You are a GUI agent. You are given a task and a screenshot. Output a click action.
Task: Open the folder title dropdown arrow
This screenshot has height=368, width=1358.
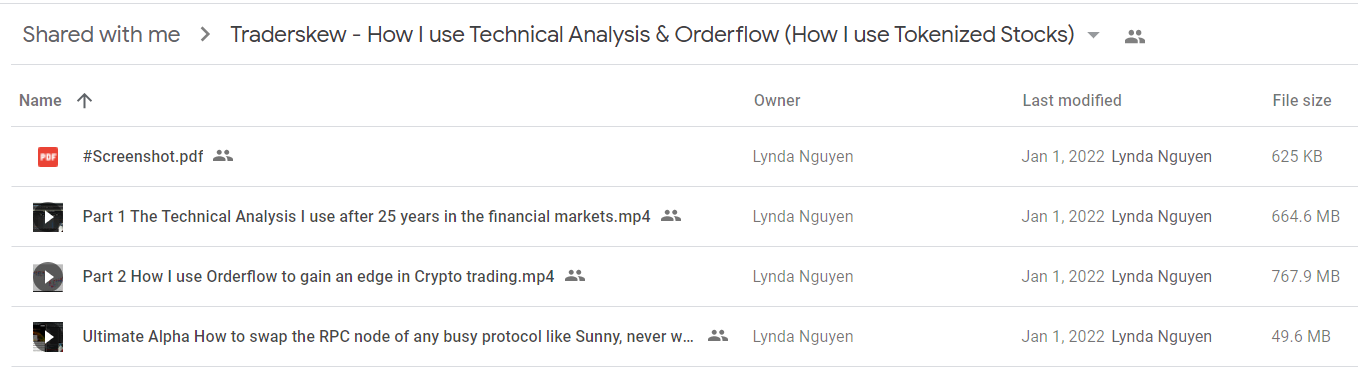coord(1093,36)
